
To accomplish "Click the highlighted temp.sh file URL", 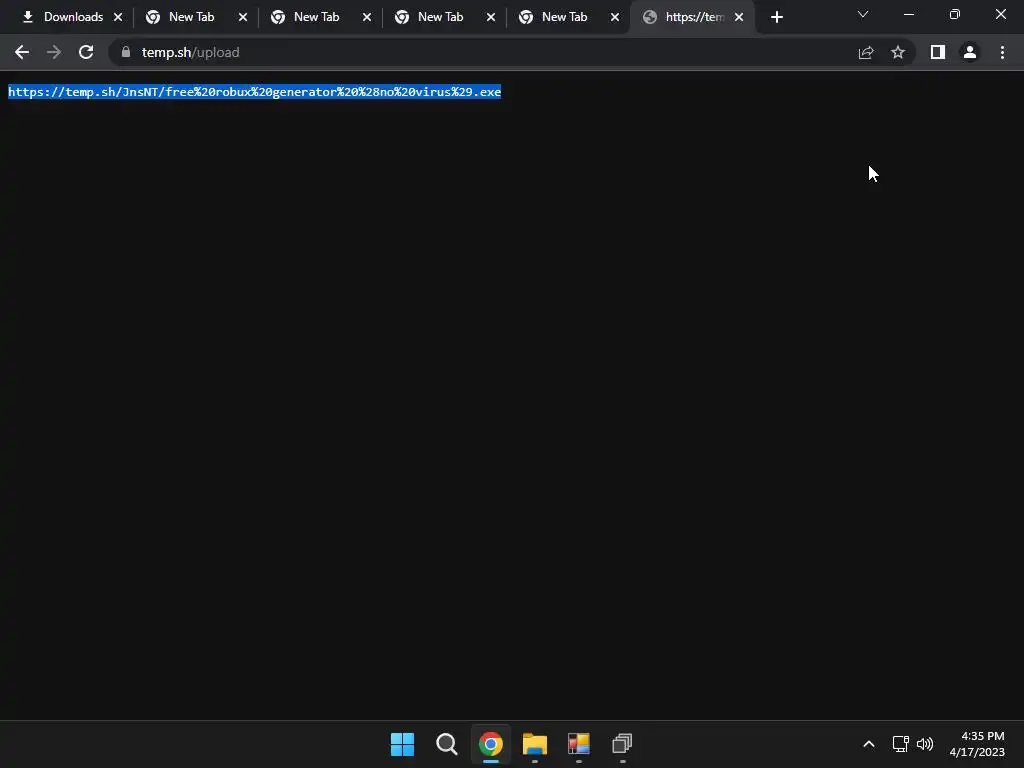I will pyautogui.click(x=255, y=92).
